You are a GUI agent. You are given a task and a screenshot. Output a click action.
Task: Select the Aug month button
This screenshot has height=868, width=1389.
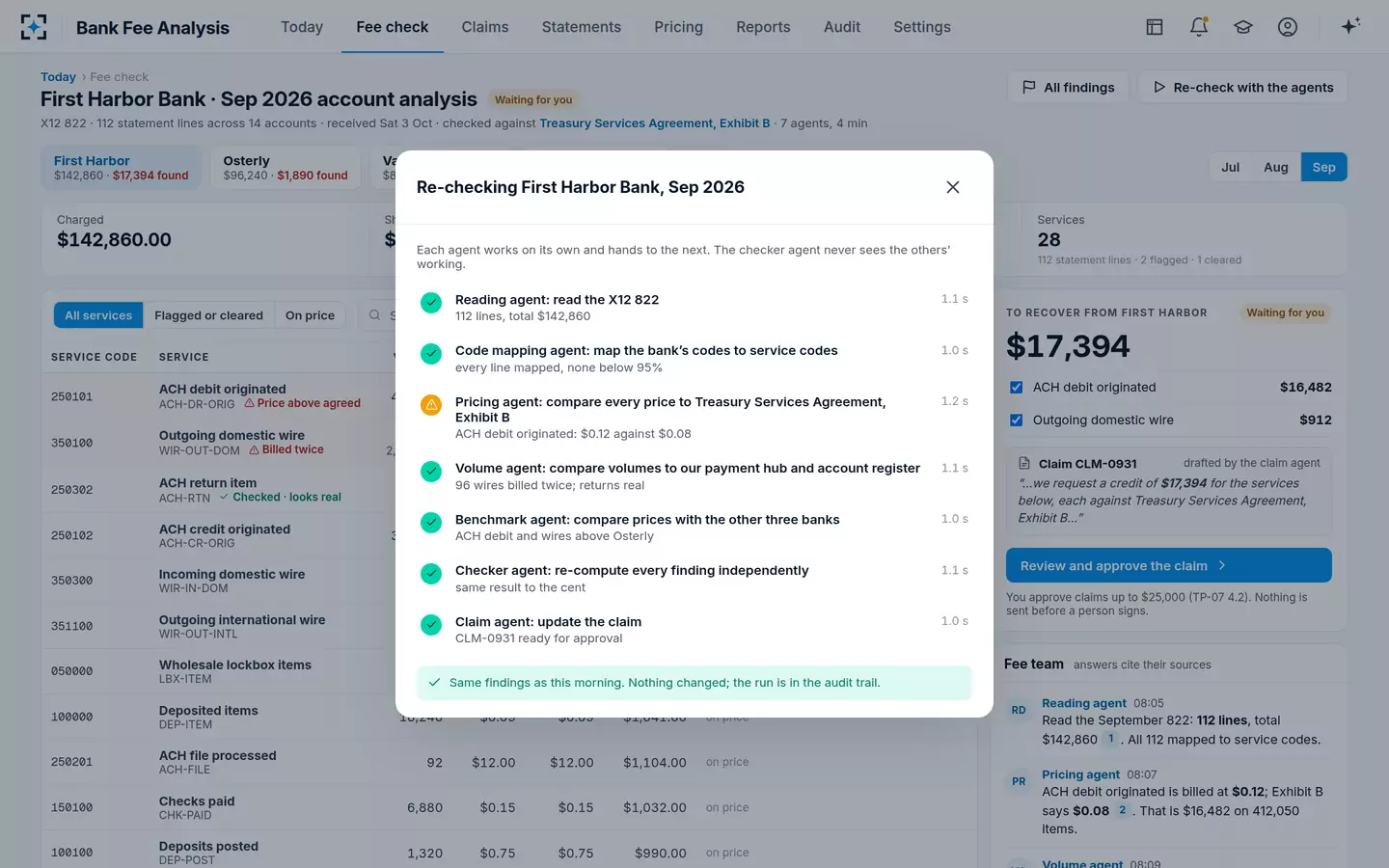1276,167
